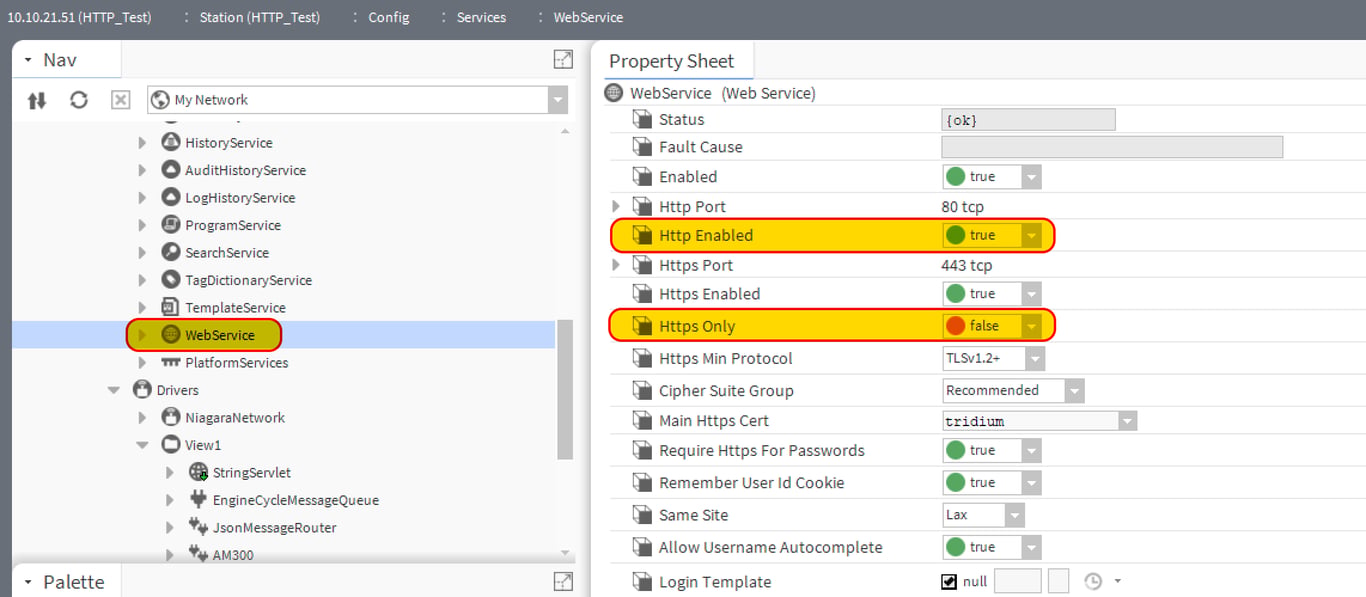The height and width of the screenshot is (597, 1366).
Task: Toggle the Login Template null checkbox
Action: (x=949, y=581)
